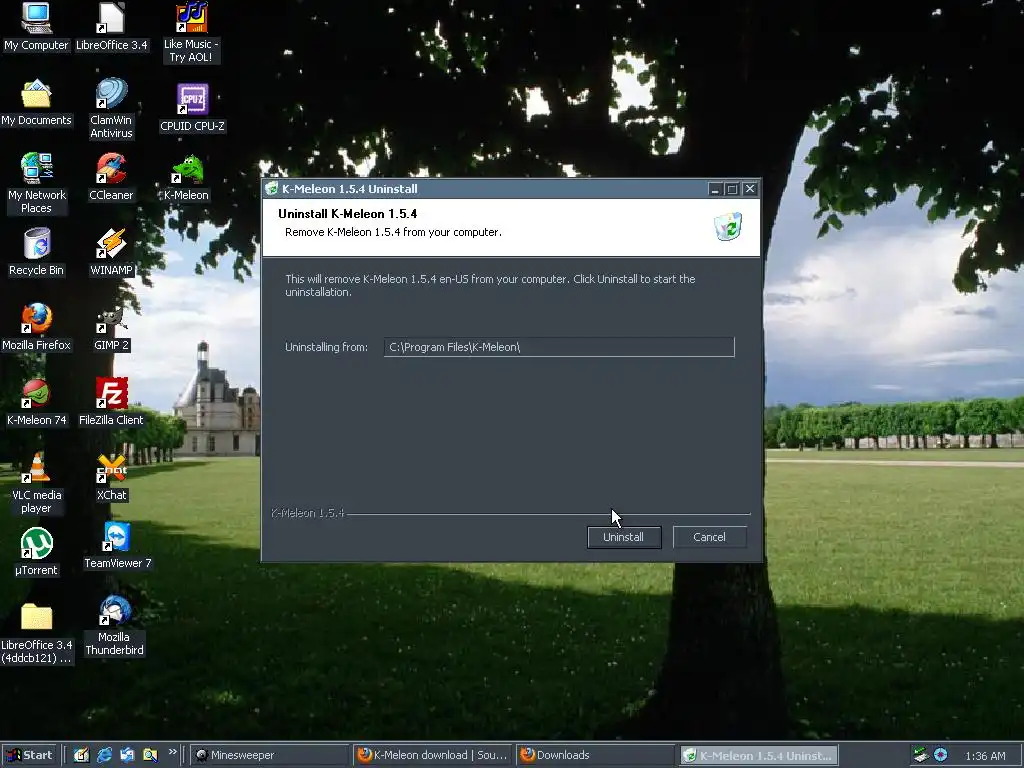Select Mozilla Firefox desktop icon
Viewport: 1024px width, 768px height.
coord(36,327)
